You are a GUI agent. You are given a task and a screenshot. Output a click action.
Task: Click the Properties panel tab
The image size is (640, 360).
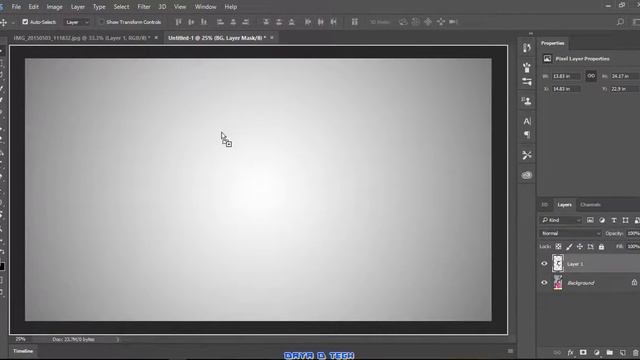[x=553, y=43]
